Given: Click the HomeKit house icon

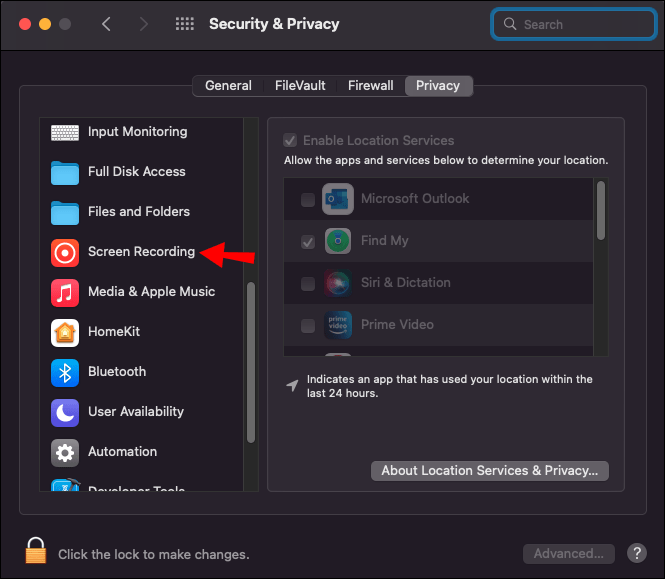Looking at the screenshot, I should tap(64, 333).
